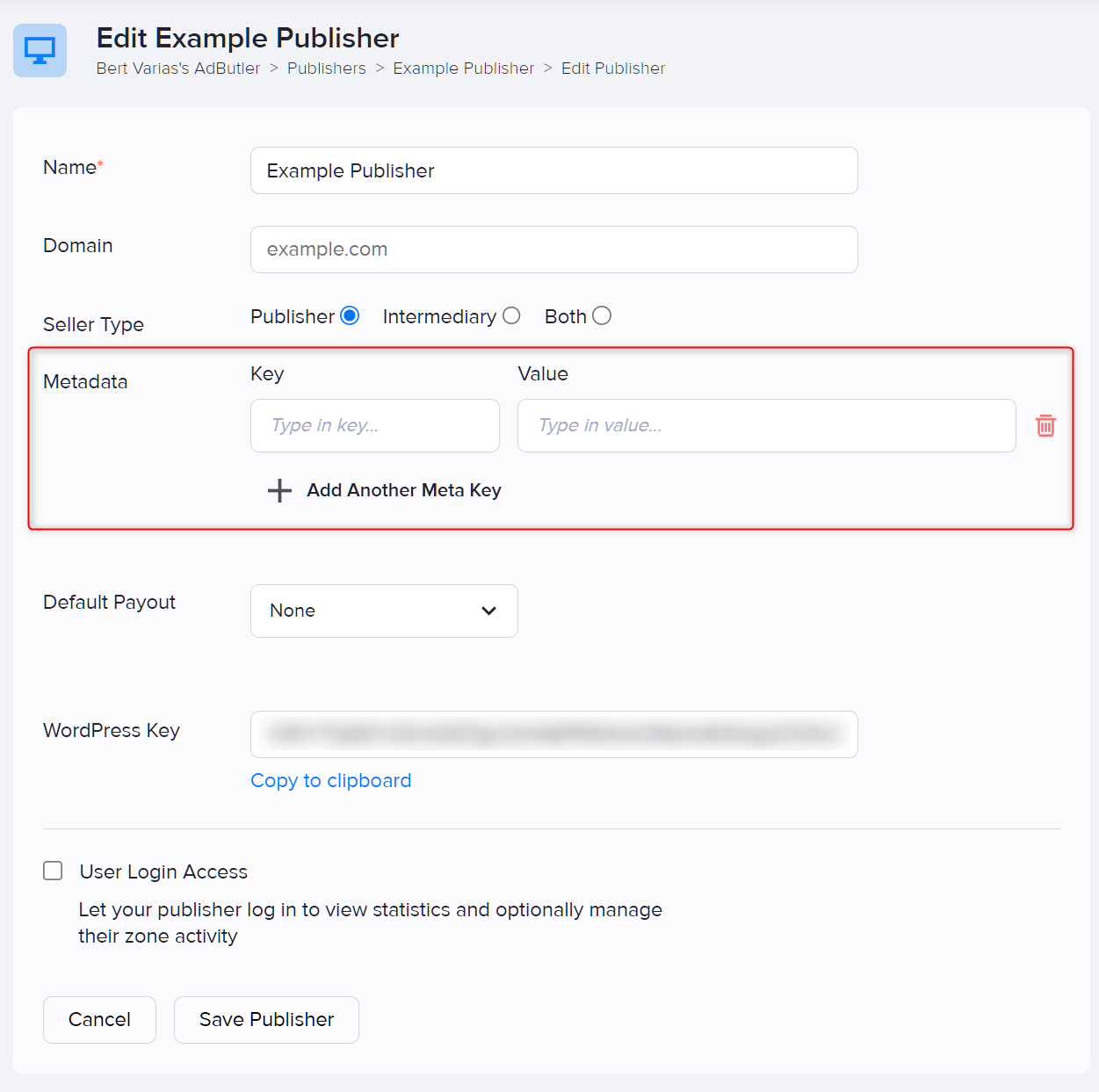Viewport: 1099px width, 1092px height.
Task: Navigate to Bert Varias's AdButler breadcrumb
Action: pyautogui.click(x=178, y=68)
